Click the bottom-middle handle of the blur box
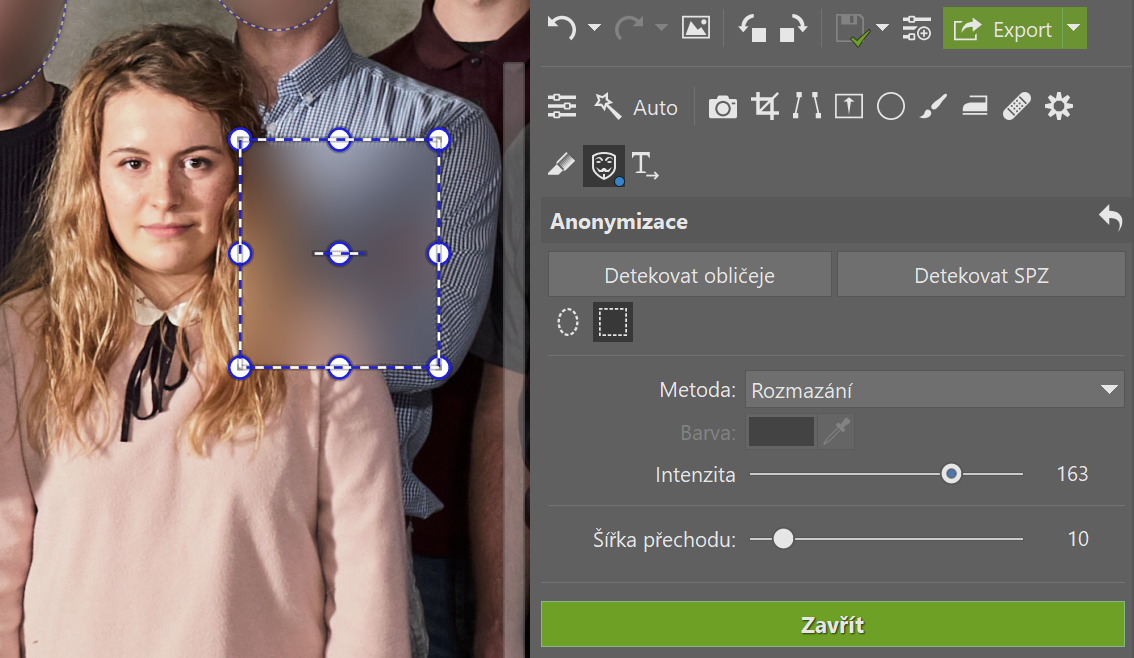 (339, 367)
